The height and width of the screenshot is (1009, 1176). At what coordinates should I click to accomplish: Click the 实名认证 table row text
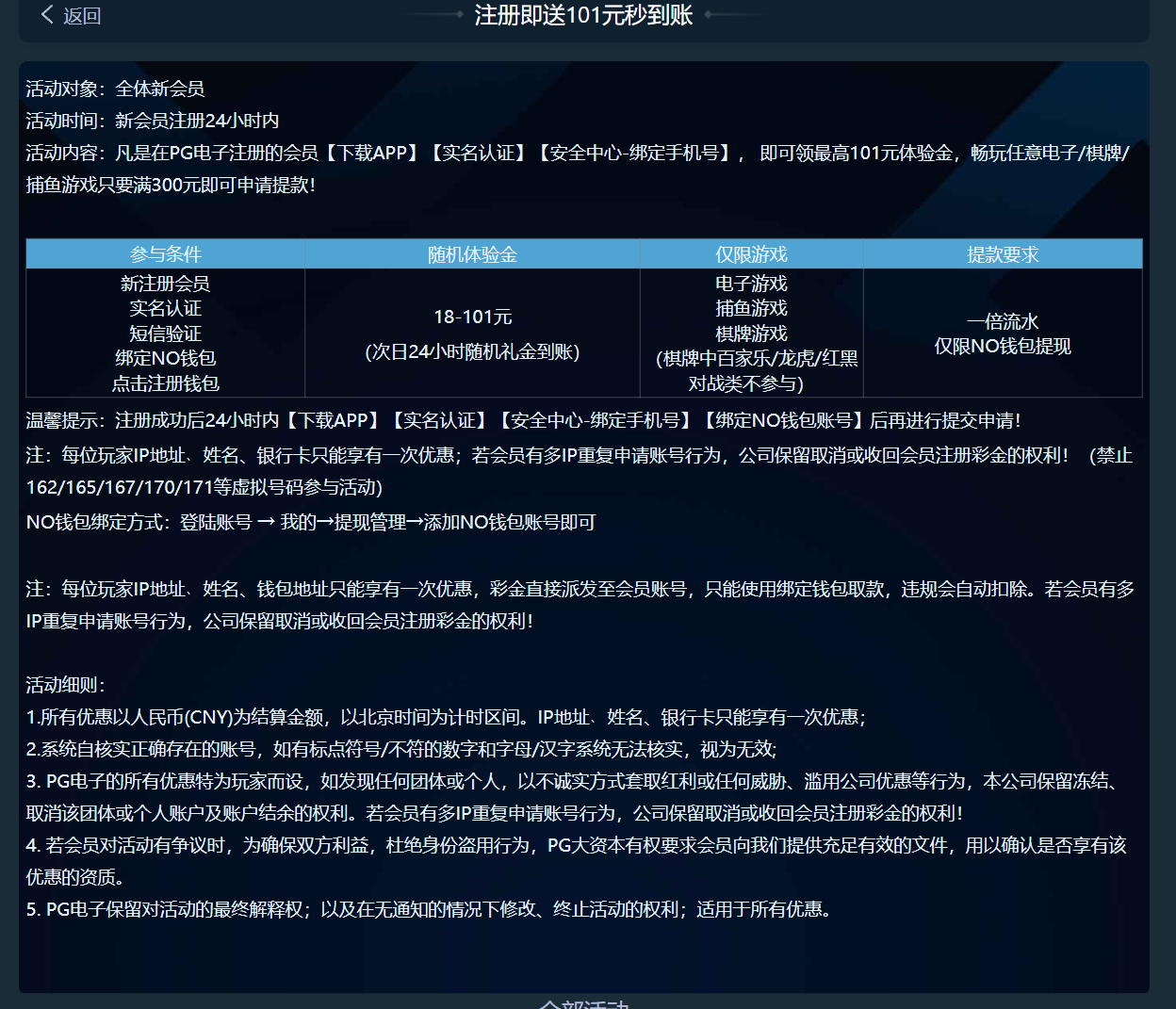point(166,308)
